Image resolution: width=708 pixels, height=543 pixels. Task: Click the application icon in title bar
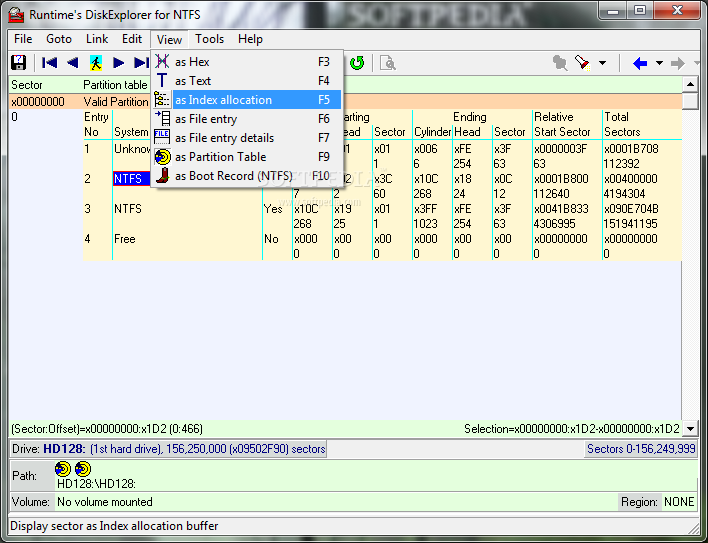point(17,15)
